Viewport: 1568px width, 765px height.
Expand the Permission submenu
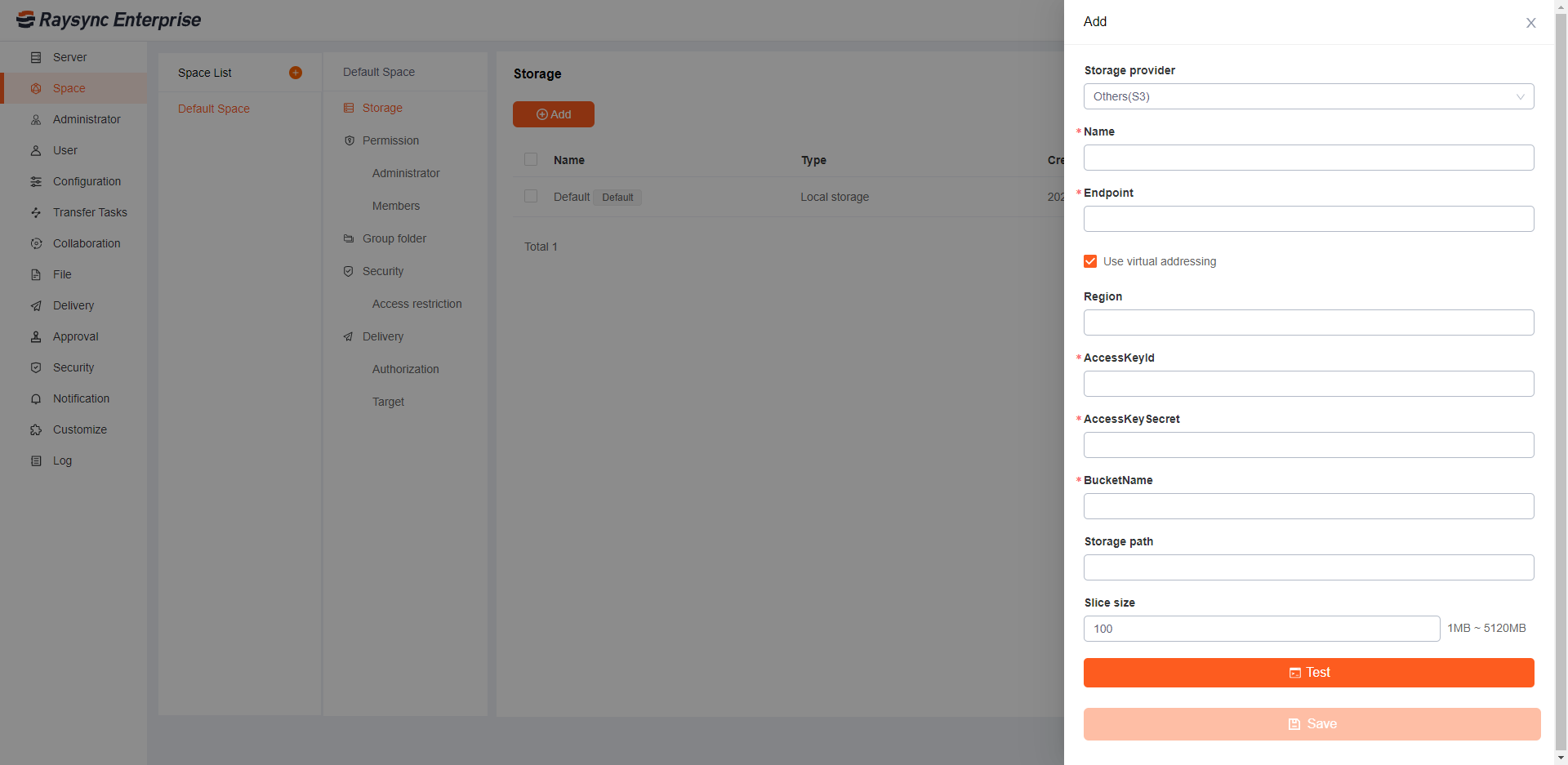pos(390,140)
